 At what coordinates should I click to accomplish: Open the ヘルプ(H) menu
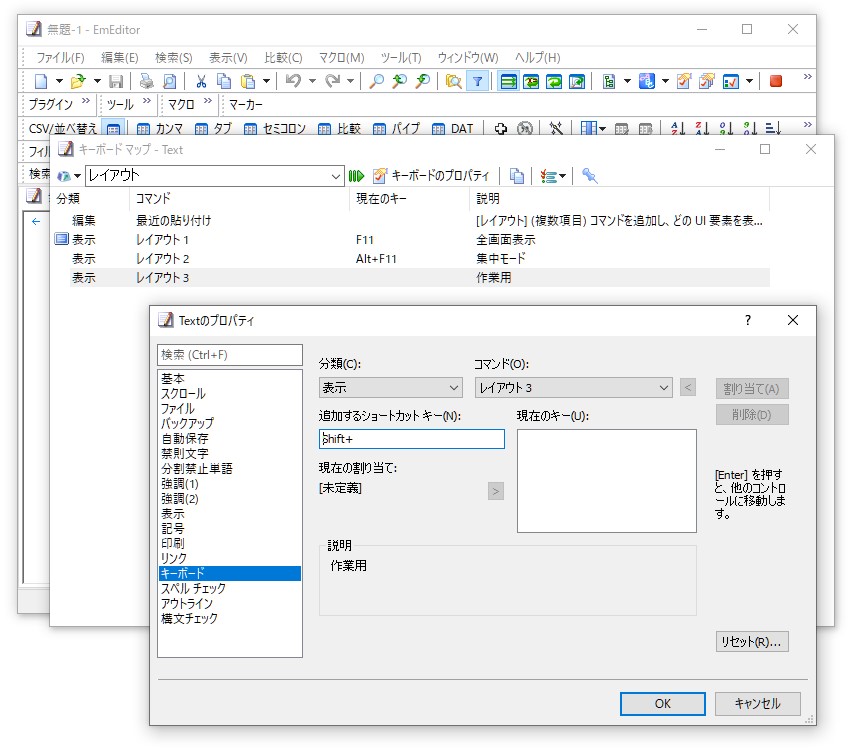pyautogui.click(x=537, y=58)
